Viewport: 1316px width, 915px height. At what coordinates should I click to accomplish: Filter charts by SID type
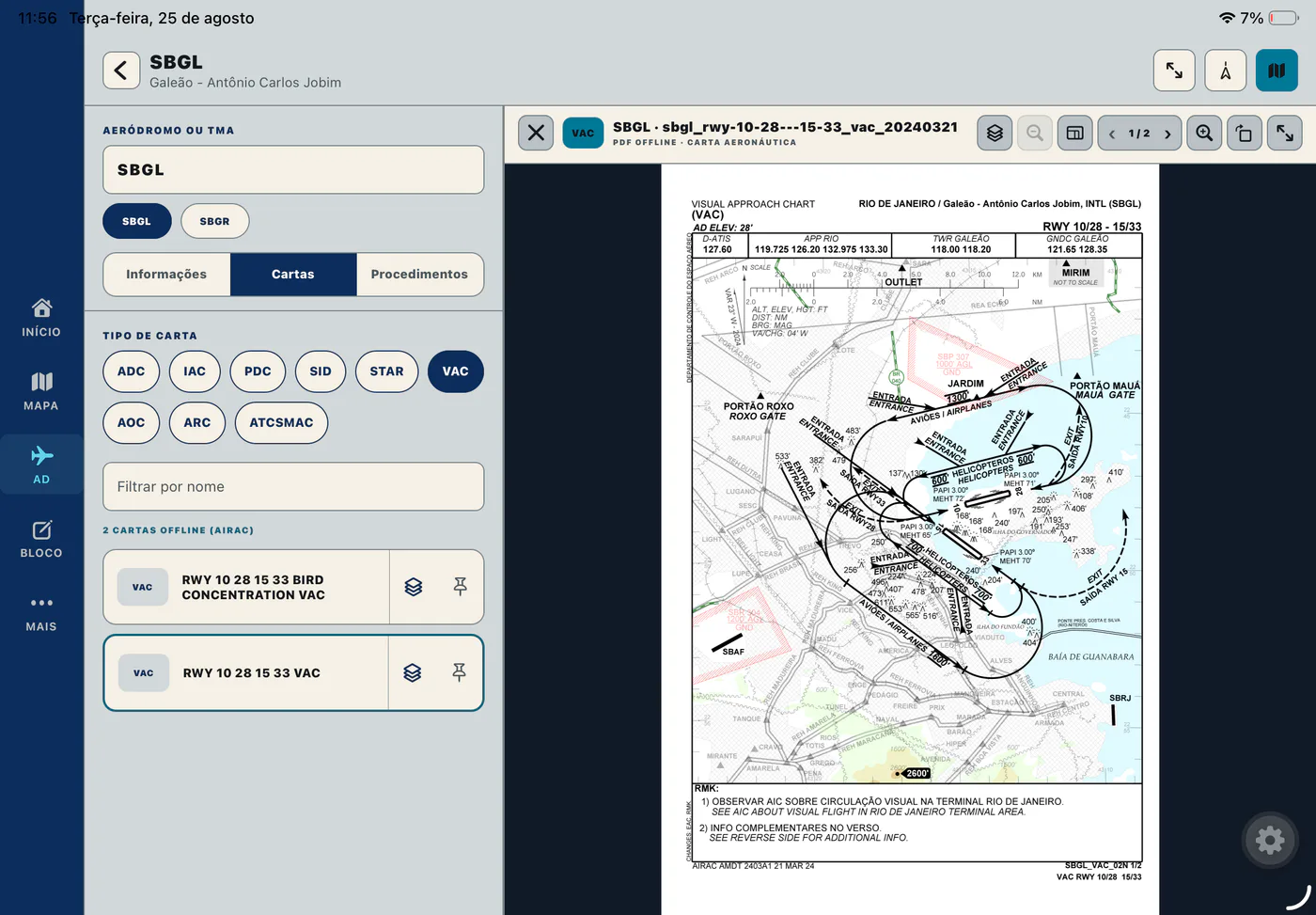tap(321, 371)
